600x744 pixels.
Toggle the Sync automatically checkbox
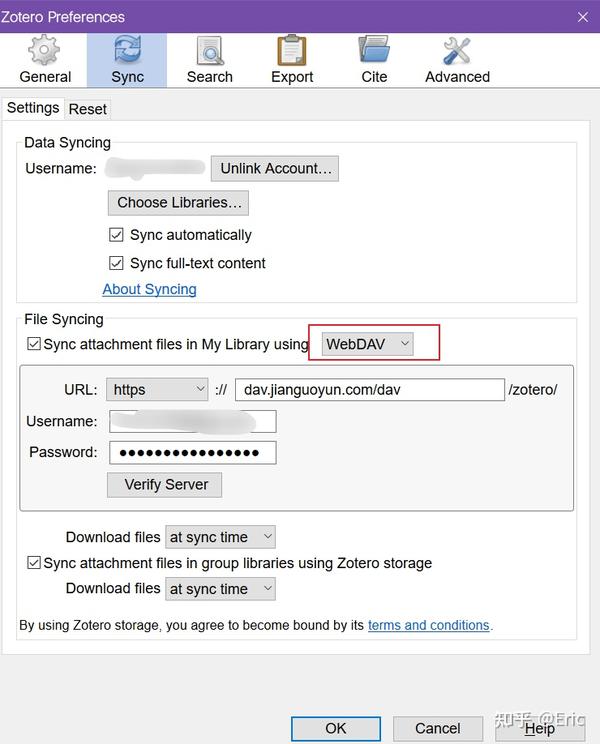[x=116, y=235]
